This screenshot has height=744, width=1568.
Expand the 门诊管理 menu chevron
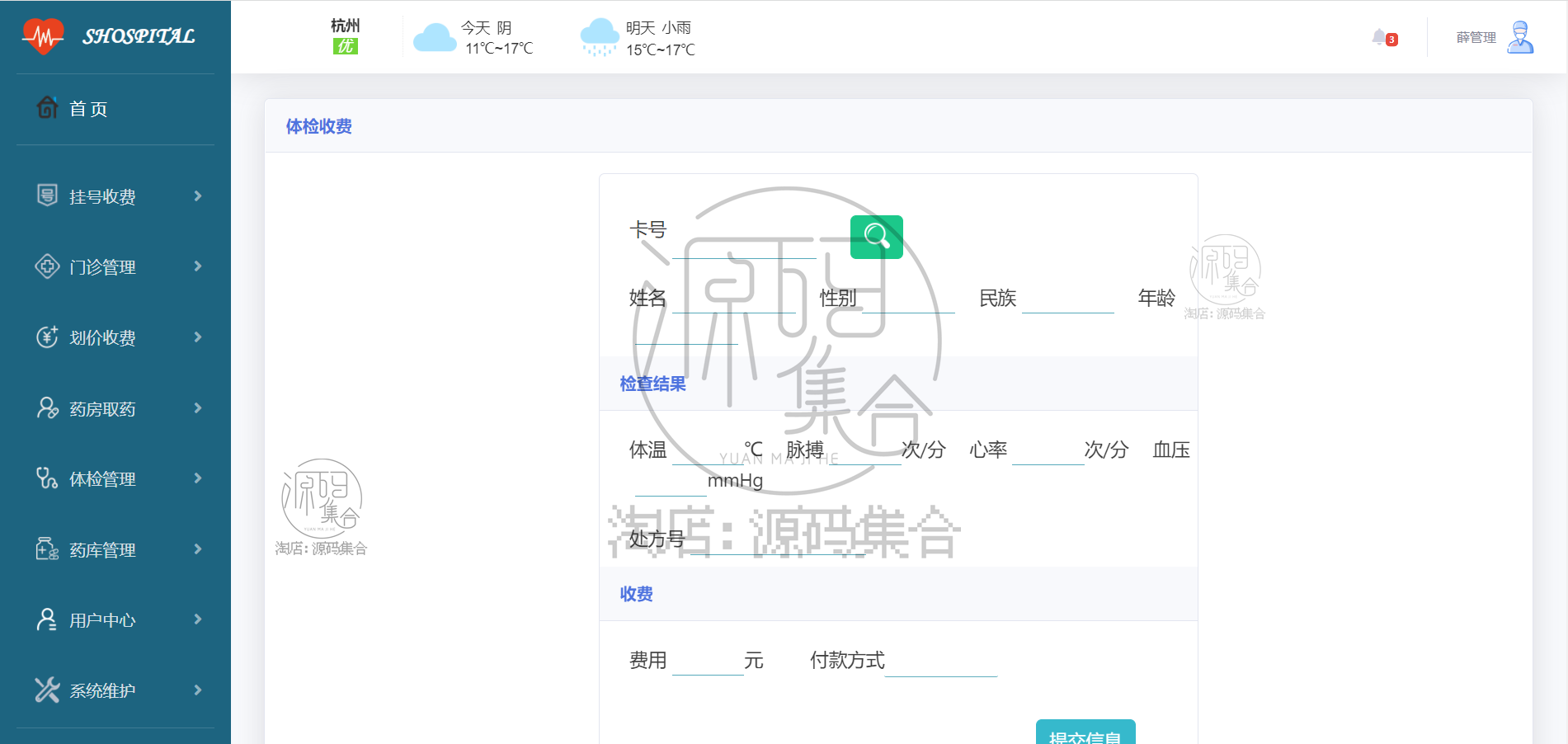click(198, 266)
